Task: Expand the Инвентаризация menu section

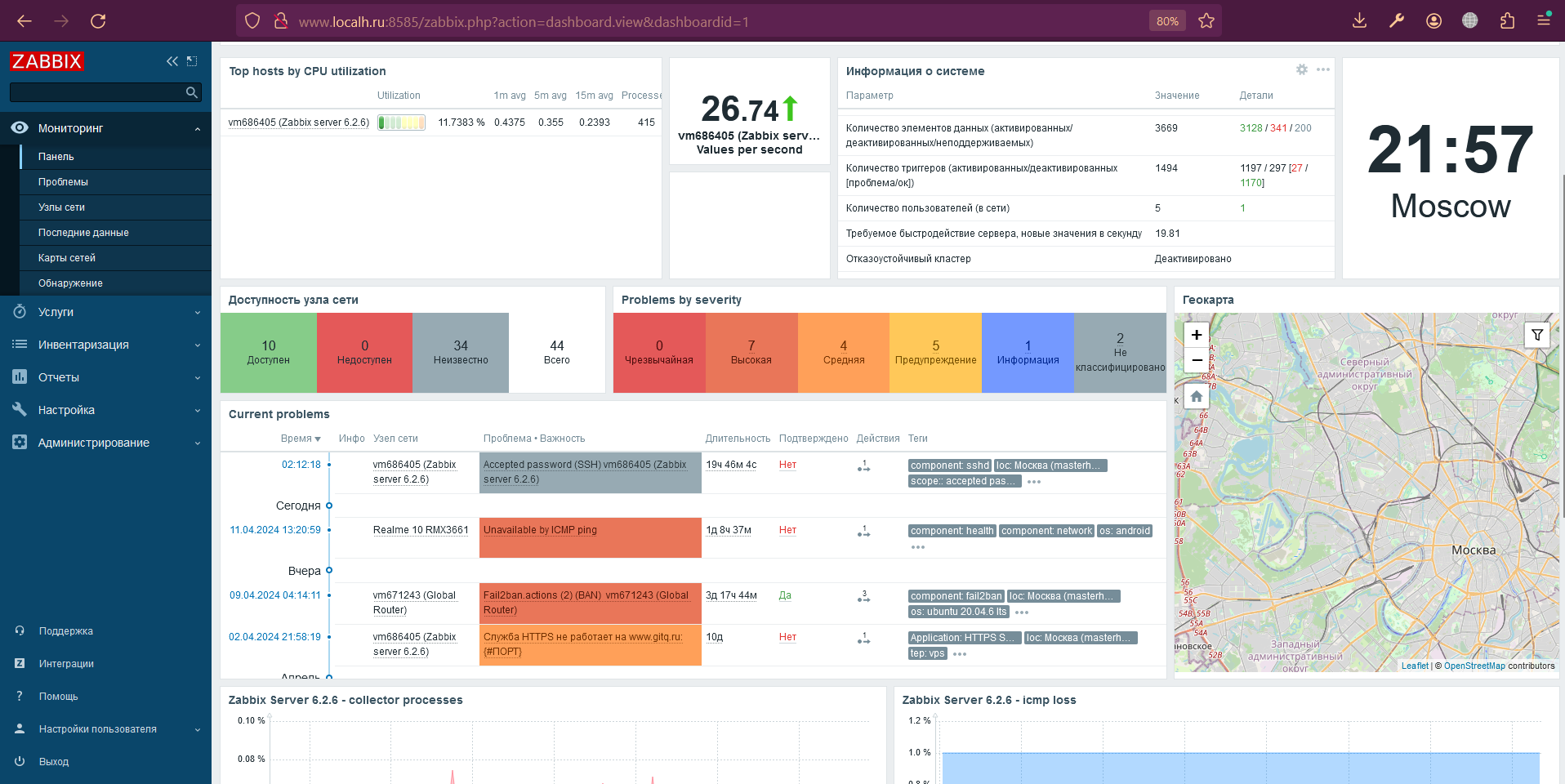Action: click(x=105, y=345)
